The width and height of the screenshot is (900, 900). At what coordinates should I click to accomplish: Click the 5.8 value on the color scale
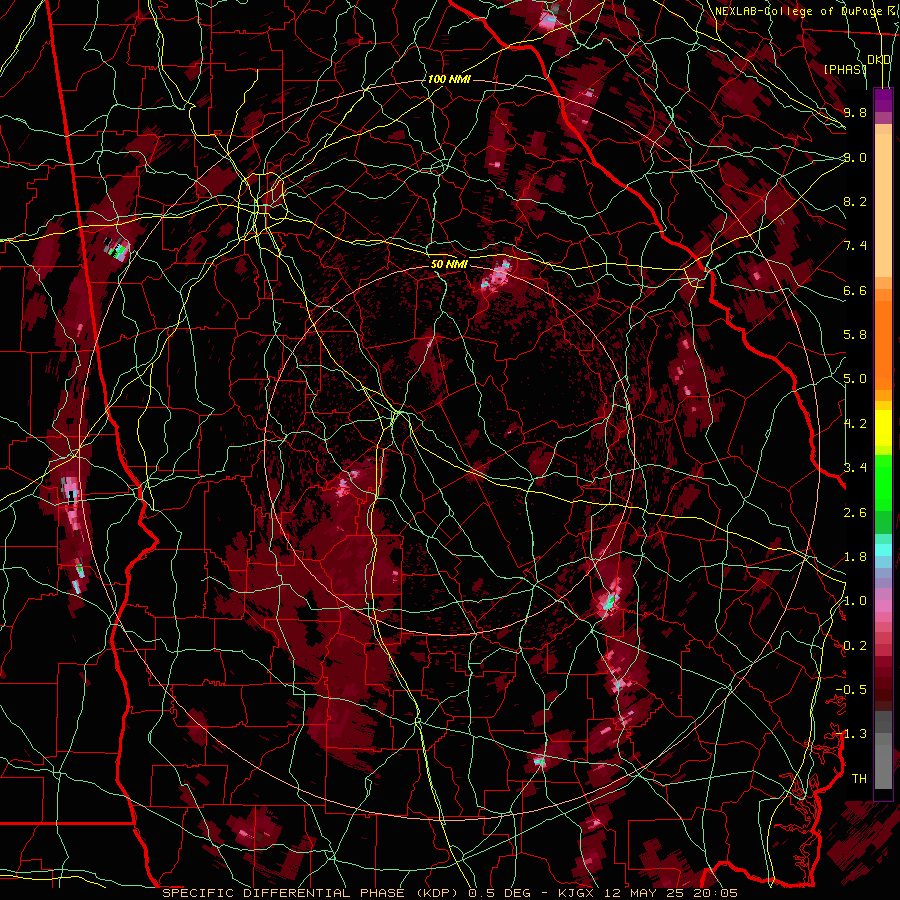(855, 335)
